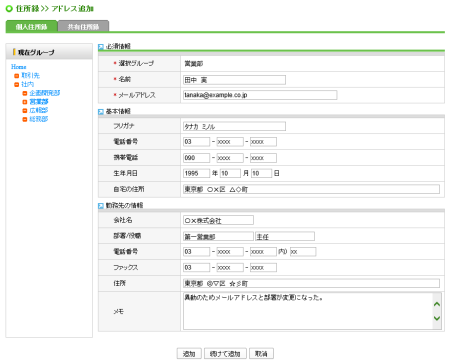
Task: Switch to the 共有住所録 tab
Action: pos(83,26)
